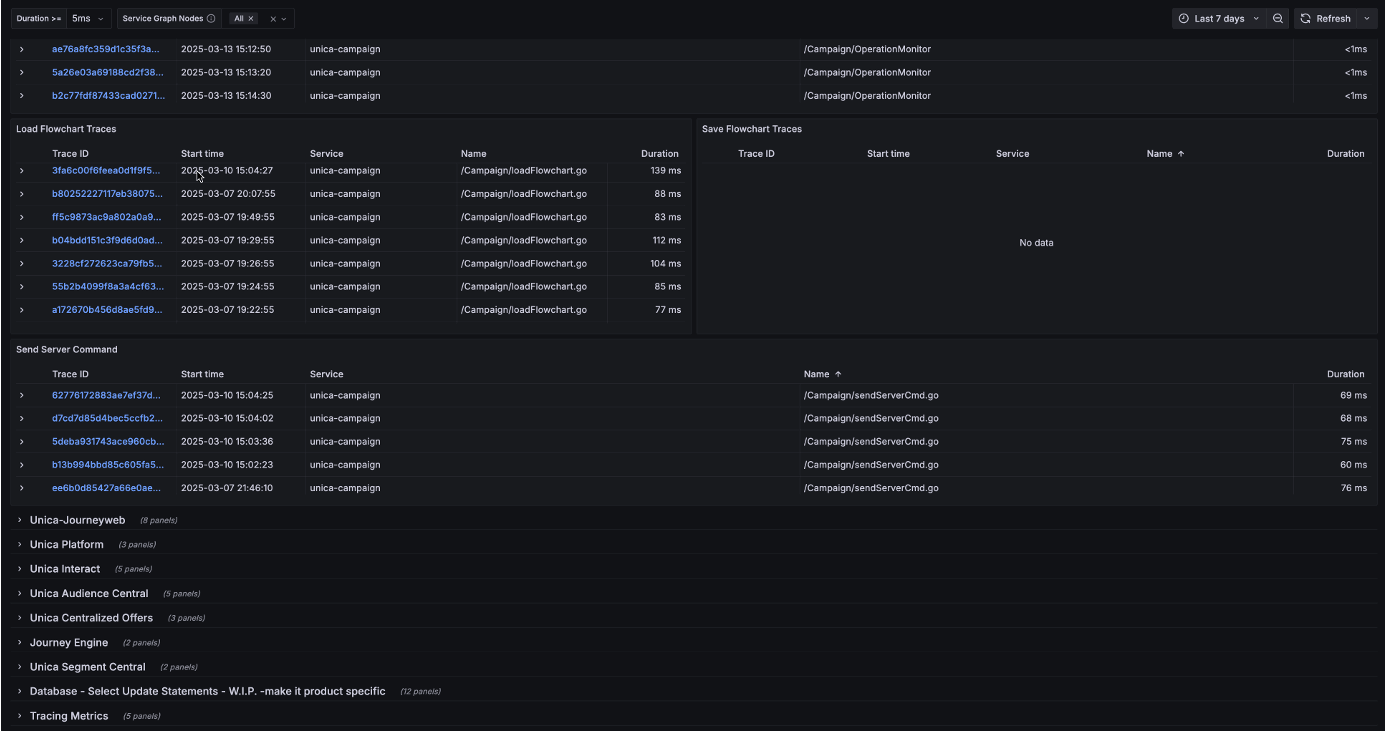The image size is (1386, 732).
Task: Open trace b80252227117eb38075 link
Action: click(x=107, y=194)
